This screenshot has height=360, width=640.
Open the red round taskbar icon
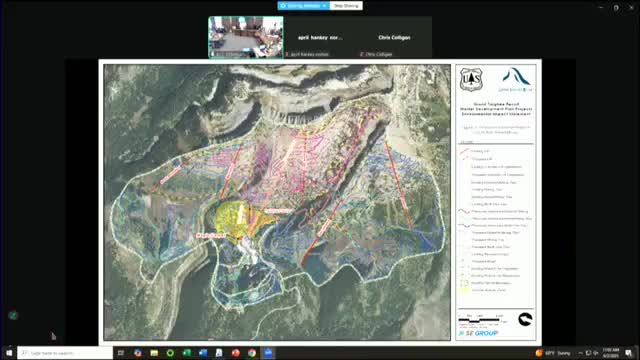click(x=236, y=353)
